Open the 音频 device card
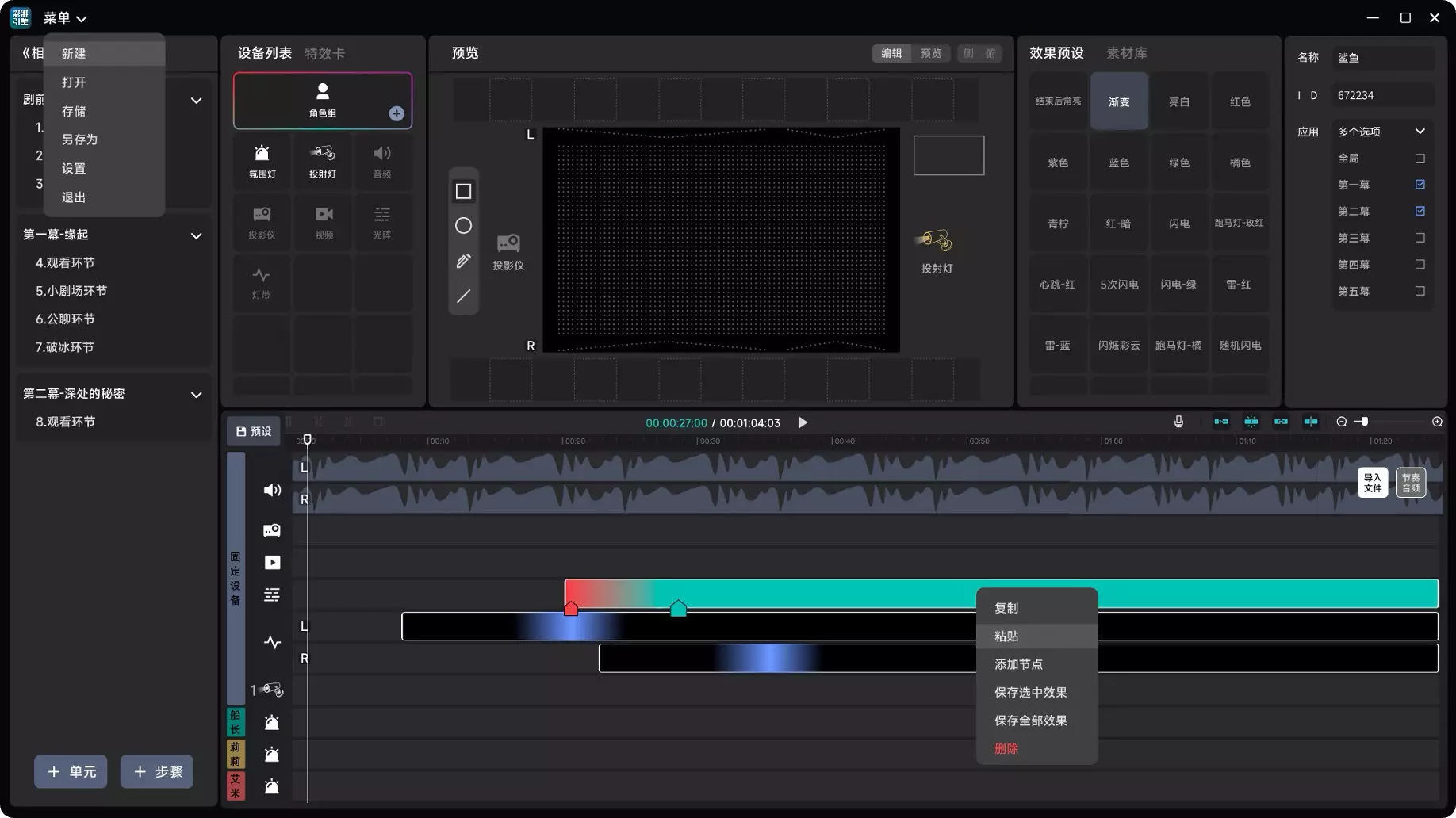Image resolution: width=1456 pixels, height=818 pixels. tap(383, 161)
